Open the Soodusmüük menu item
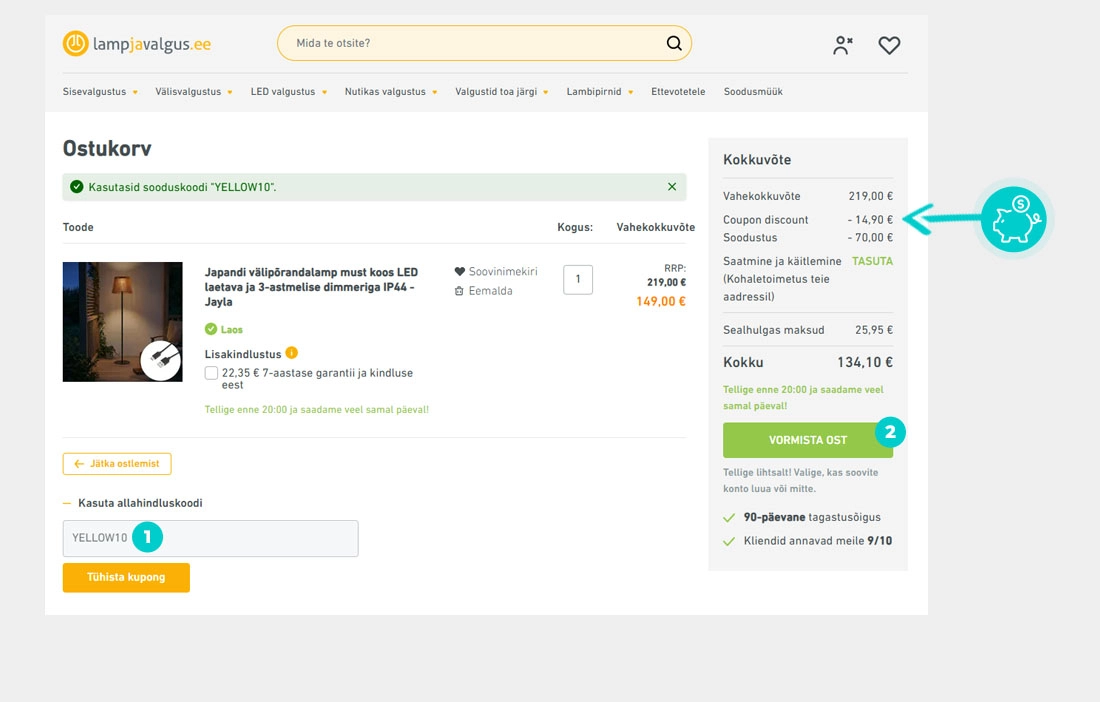 pyautogui.click(x=753, y=92)
